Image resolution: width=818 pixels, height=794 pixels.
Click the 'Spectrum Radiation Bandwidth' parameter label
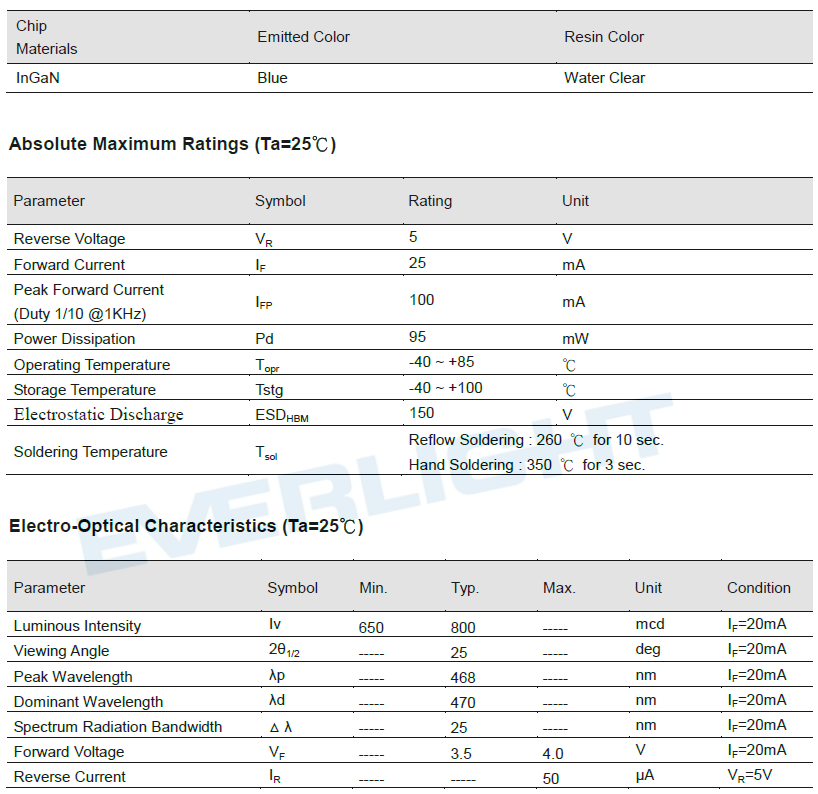118,727
